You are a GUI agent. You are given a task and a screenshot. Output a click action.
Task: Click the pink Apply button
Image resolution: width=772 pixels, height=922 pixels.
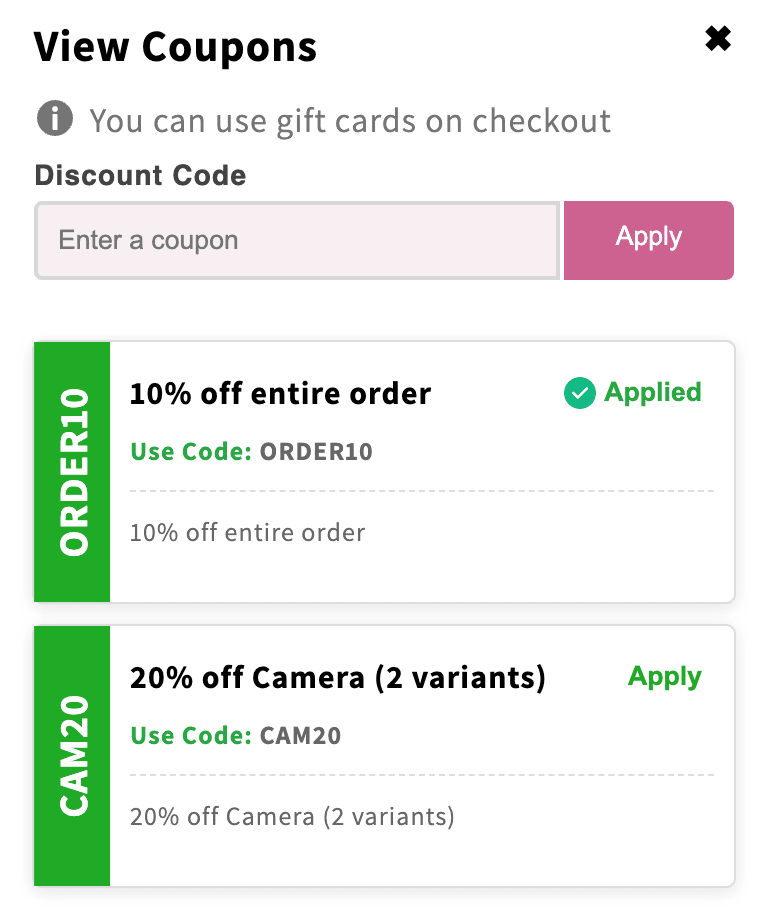click(648, 238)
